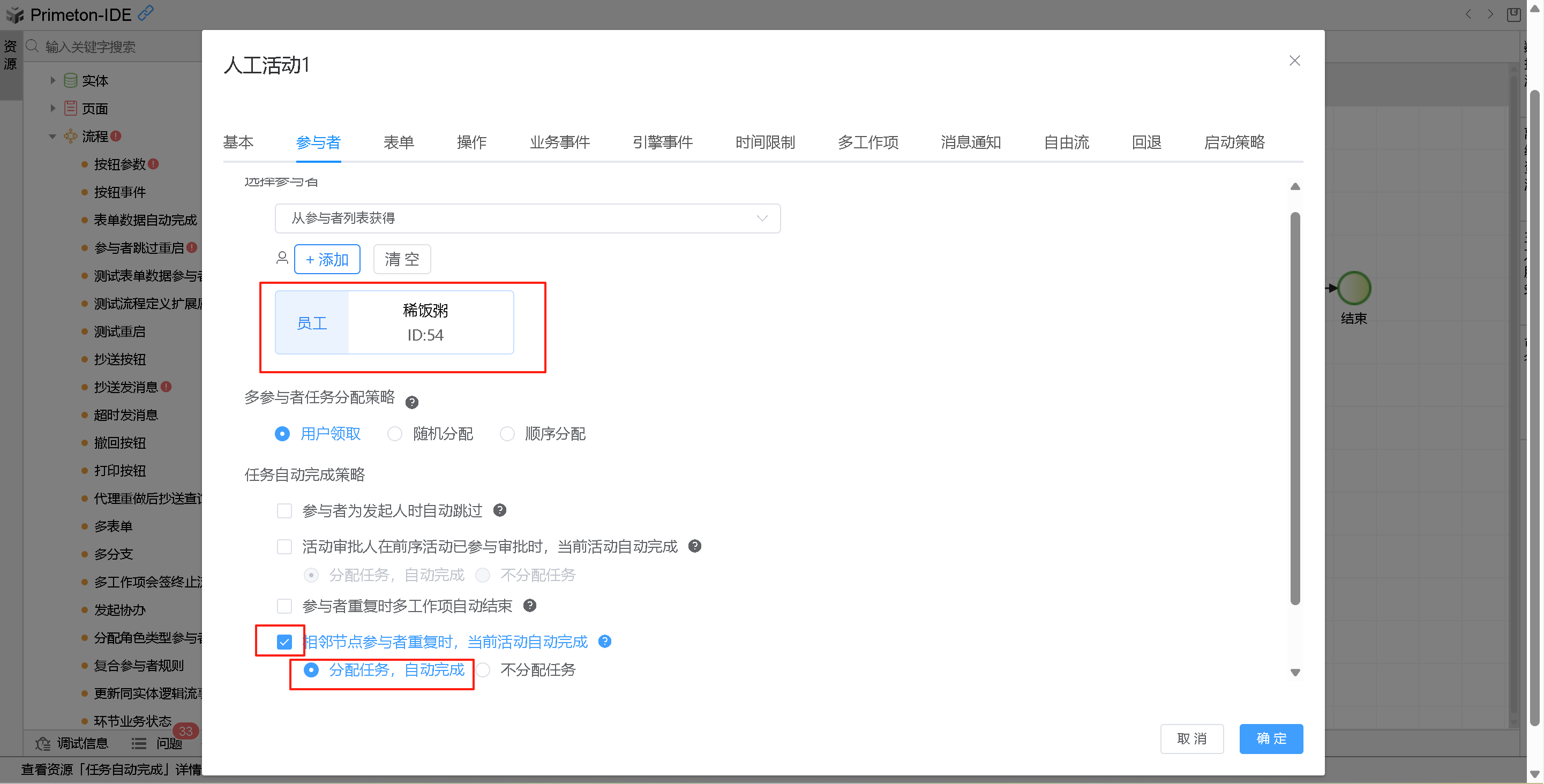Viewport: 1544px width, 784px height.
Task: Select 随机分配 radio option
Action: pyautogui.click(x=394, y=434)
